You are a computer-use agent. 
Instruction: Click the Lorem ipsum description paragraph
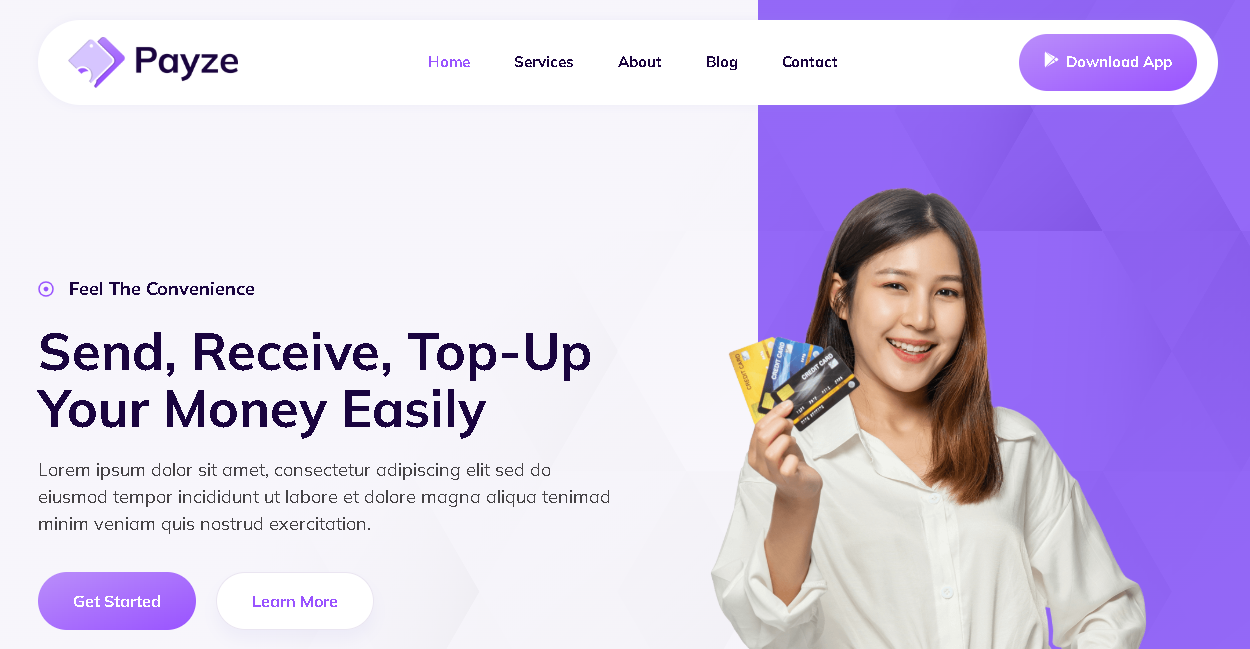click(324, 497)
